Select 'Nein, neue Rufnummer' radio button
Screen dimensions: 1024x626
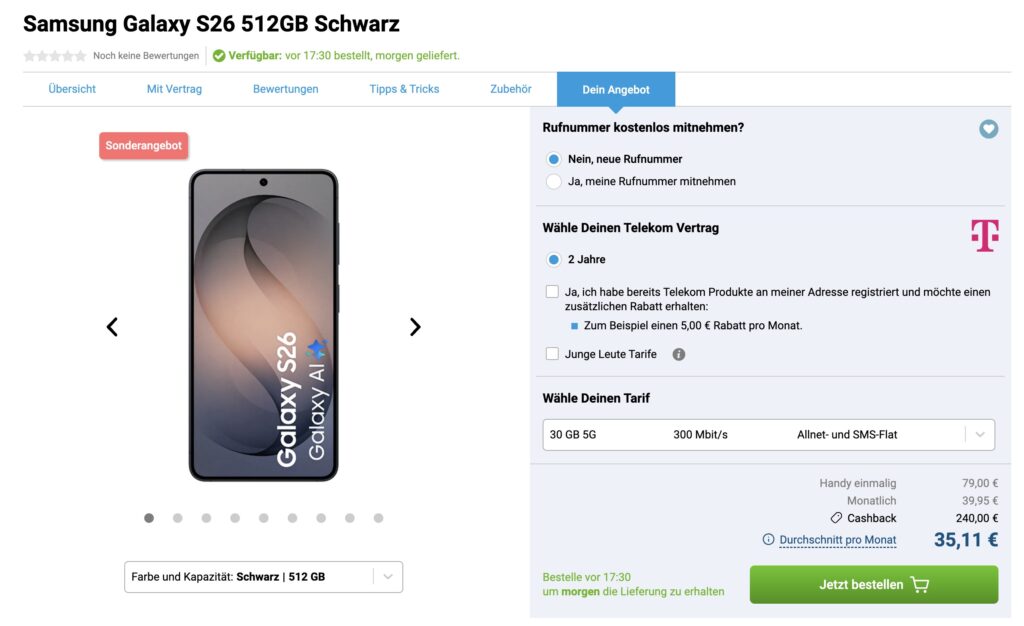point(554,159)
